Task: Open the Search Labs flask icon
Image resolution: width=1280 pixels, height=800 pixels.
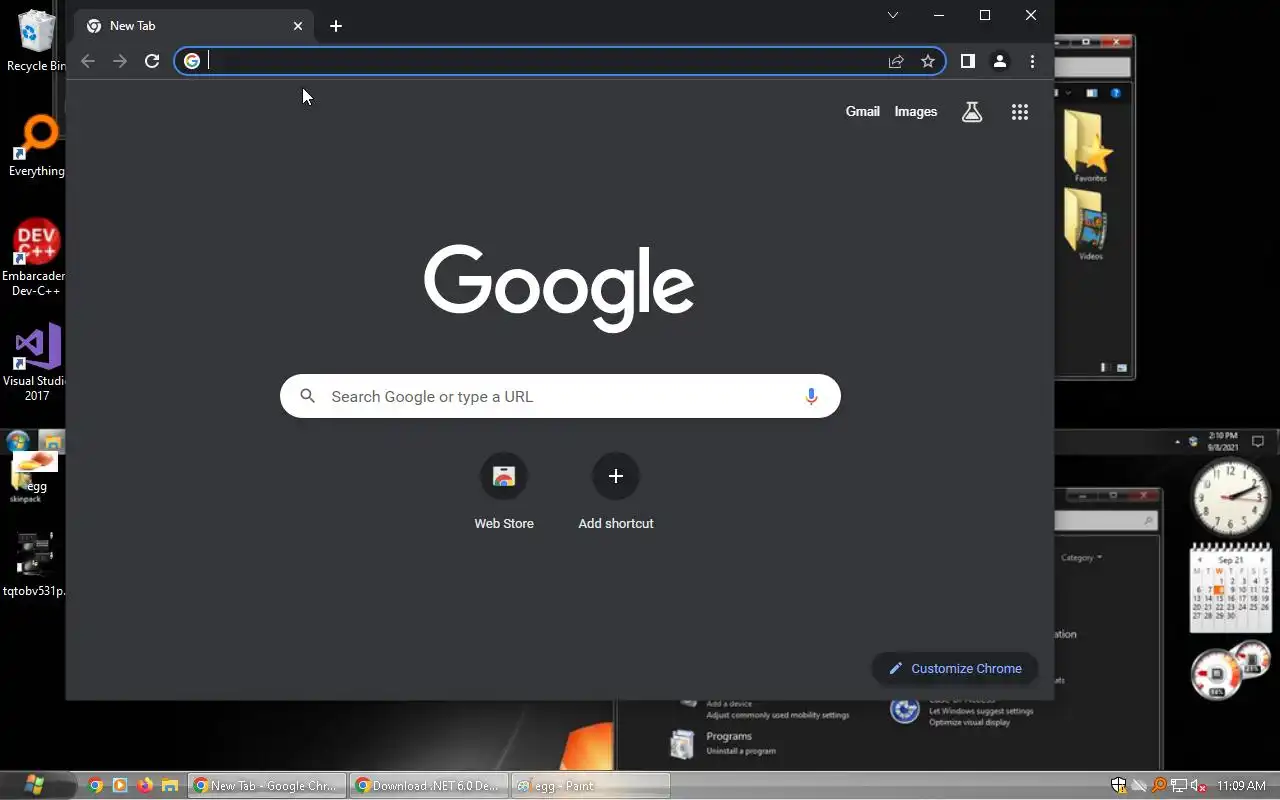Action: [x=972, y=112]
